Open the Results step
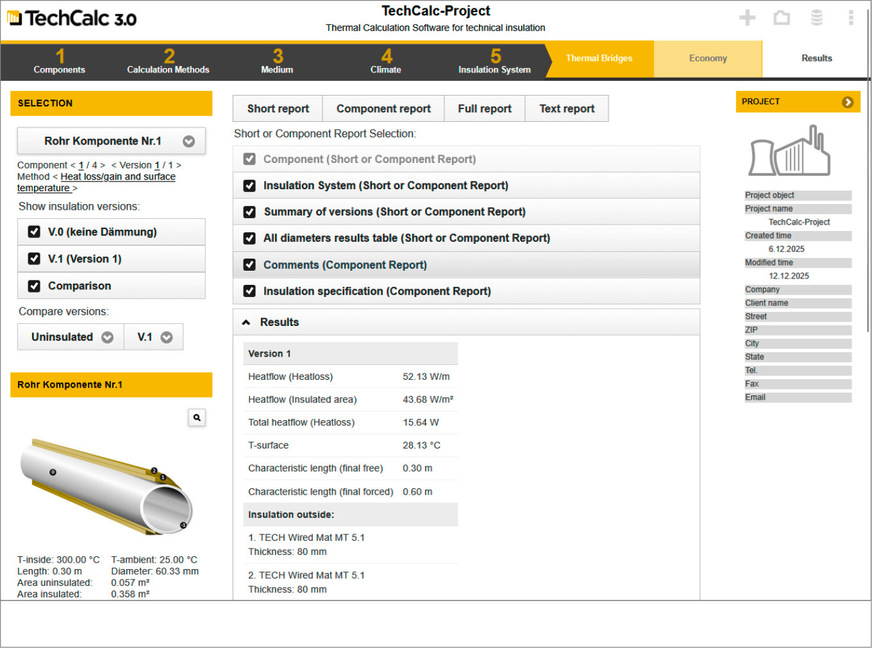Image resolution: width=872 pixels, height=648 pixels. pyautogui.click(x=816, y=58)
